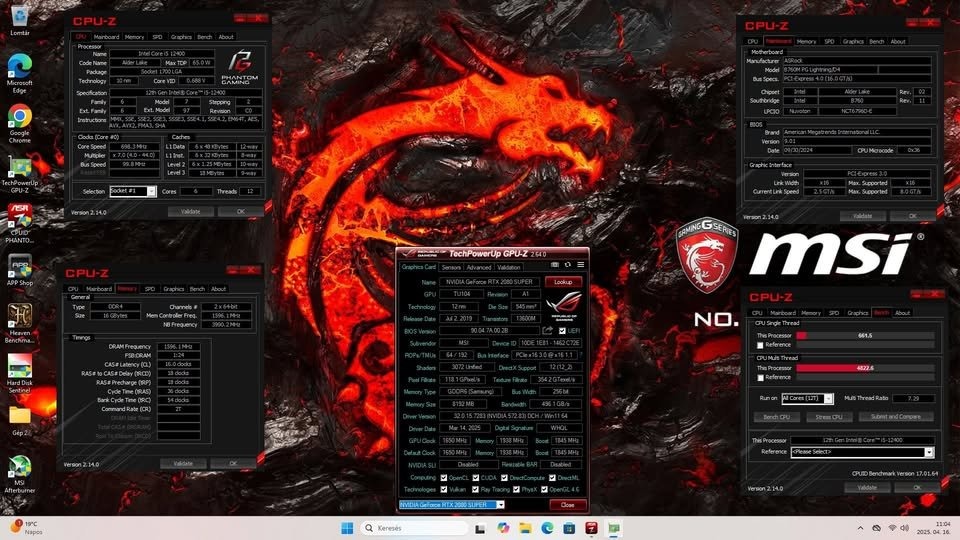
Task: Select the TechPowerUp GPU-Z desktop shortcut
Action: tap(20, 174)
